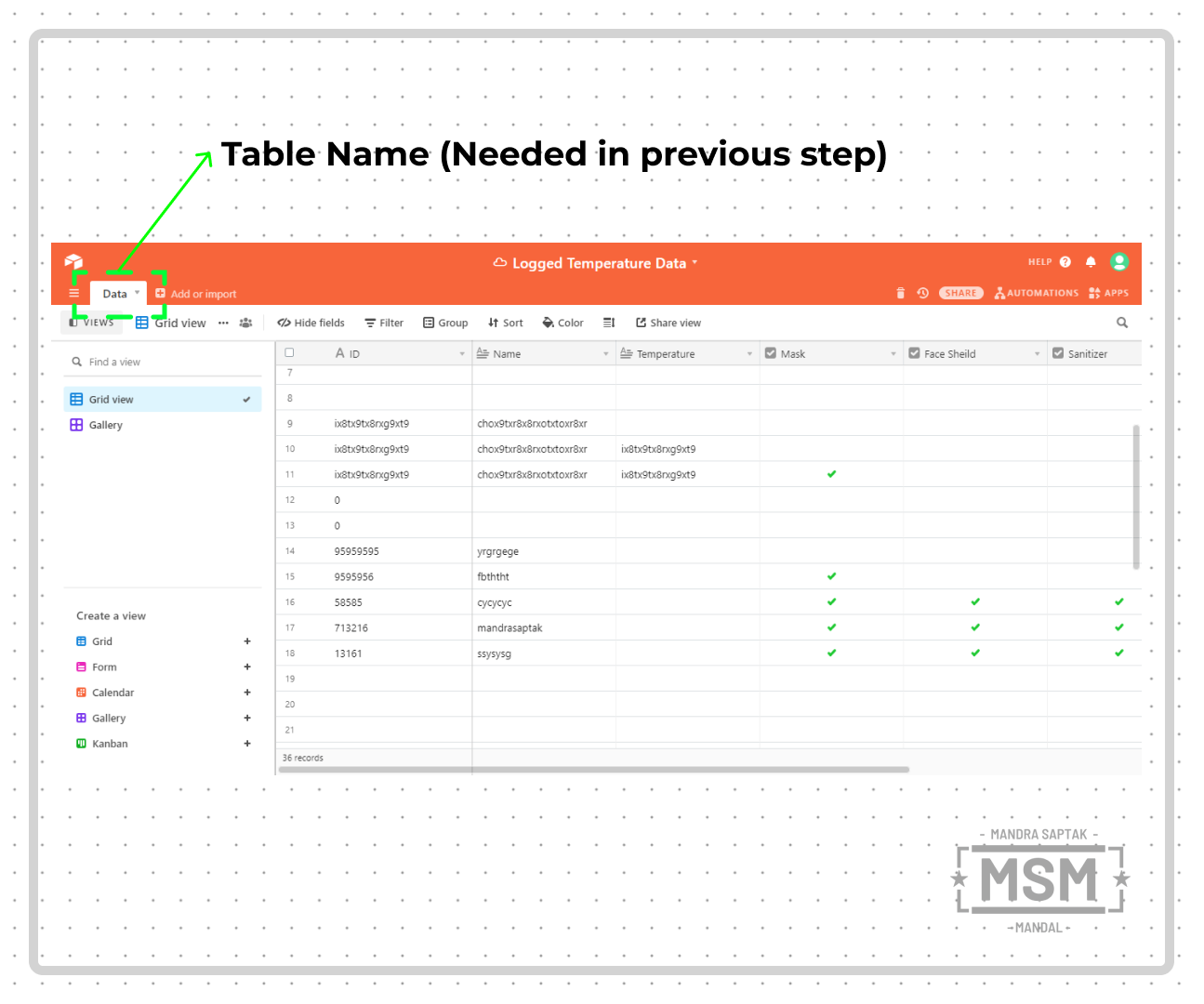Toggle Mask checkbox for cycycyc row
This screenshot has height=1004, width=1204.
pos(831,602)
